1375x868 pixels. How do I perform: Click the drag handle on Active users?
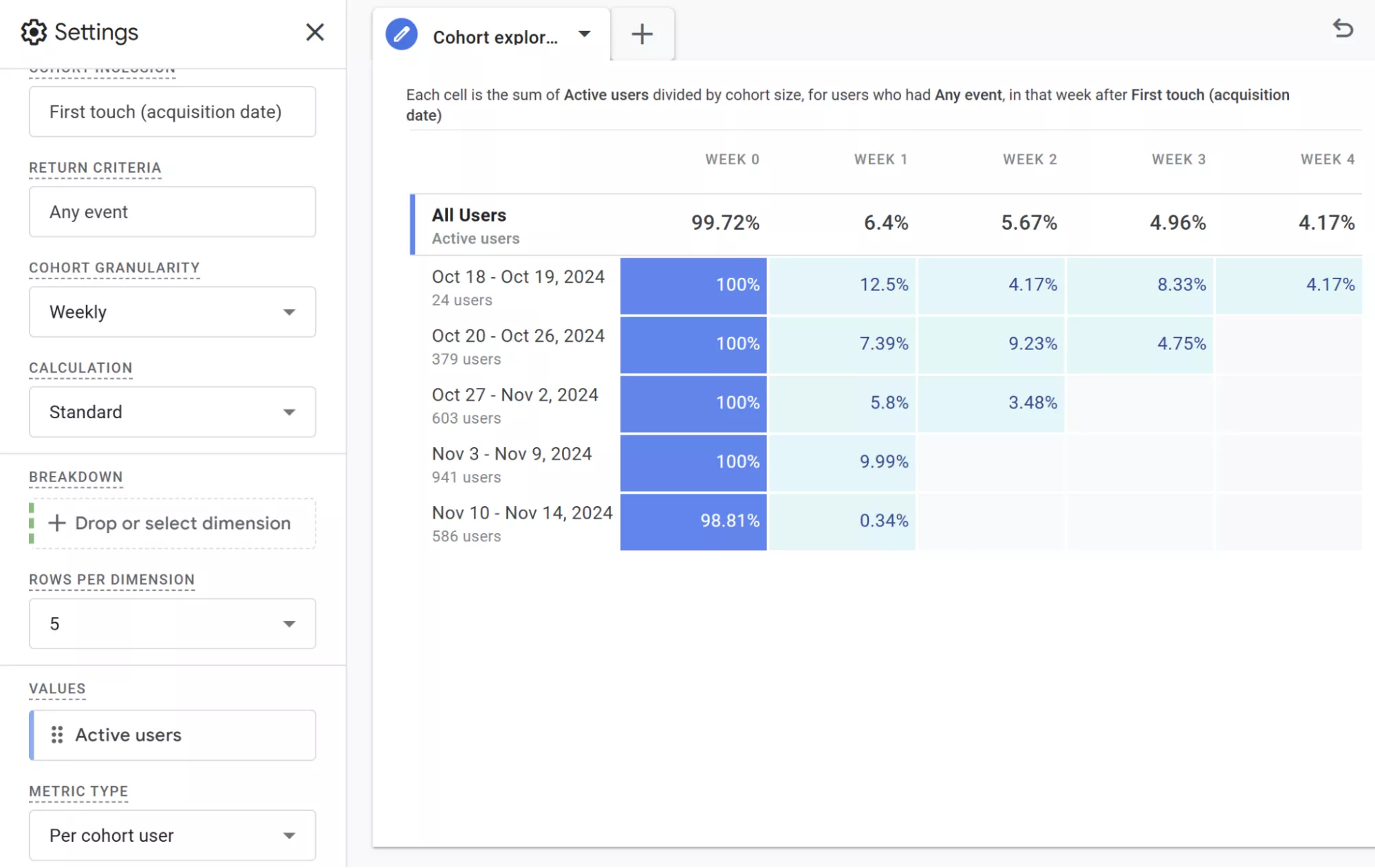coord(57,735)
